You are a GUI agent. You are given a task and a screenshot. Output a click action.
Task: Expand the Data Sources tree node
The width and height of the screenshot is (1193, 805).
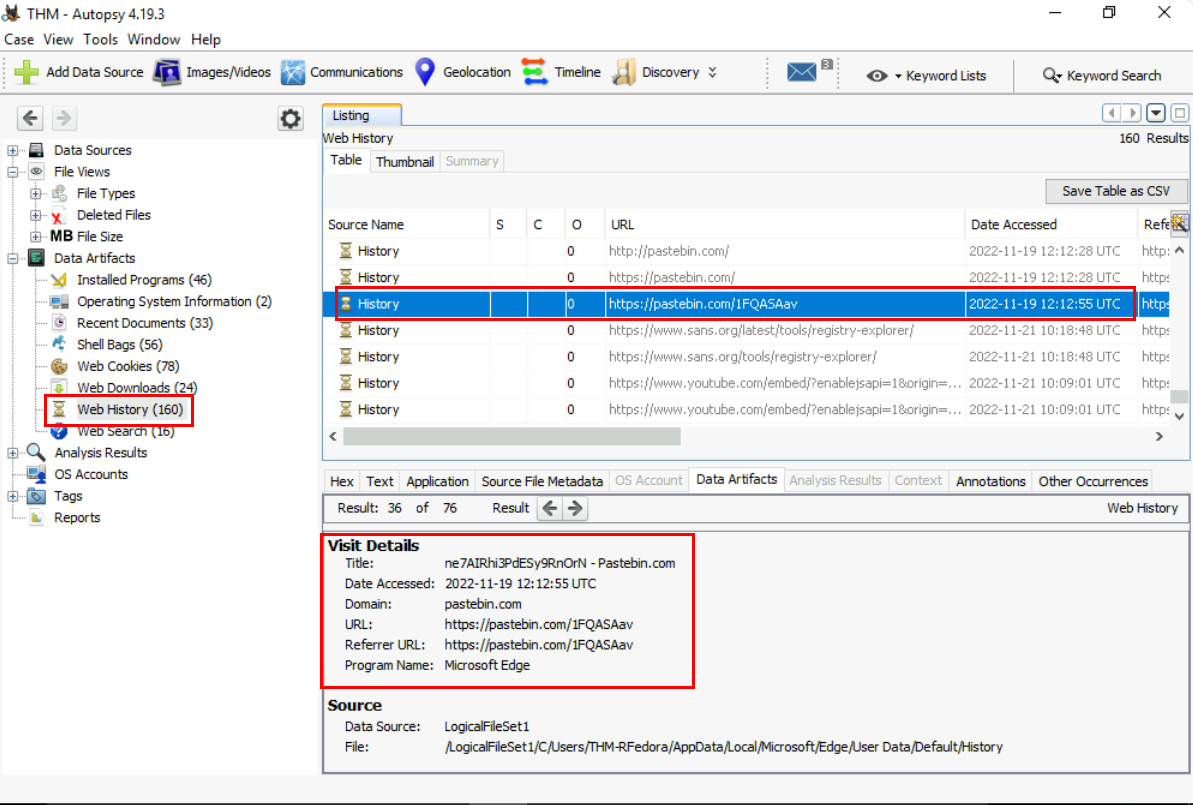click(13, 151)
